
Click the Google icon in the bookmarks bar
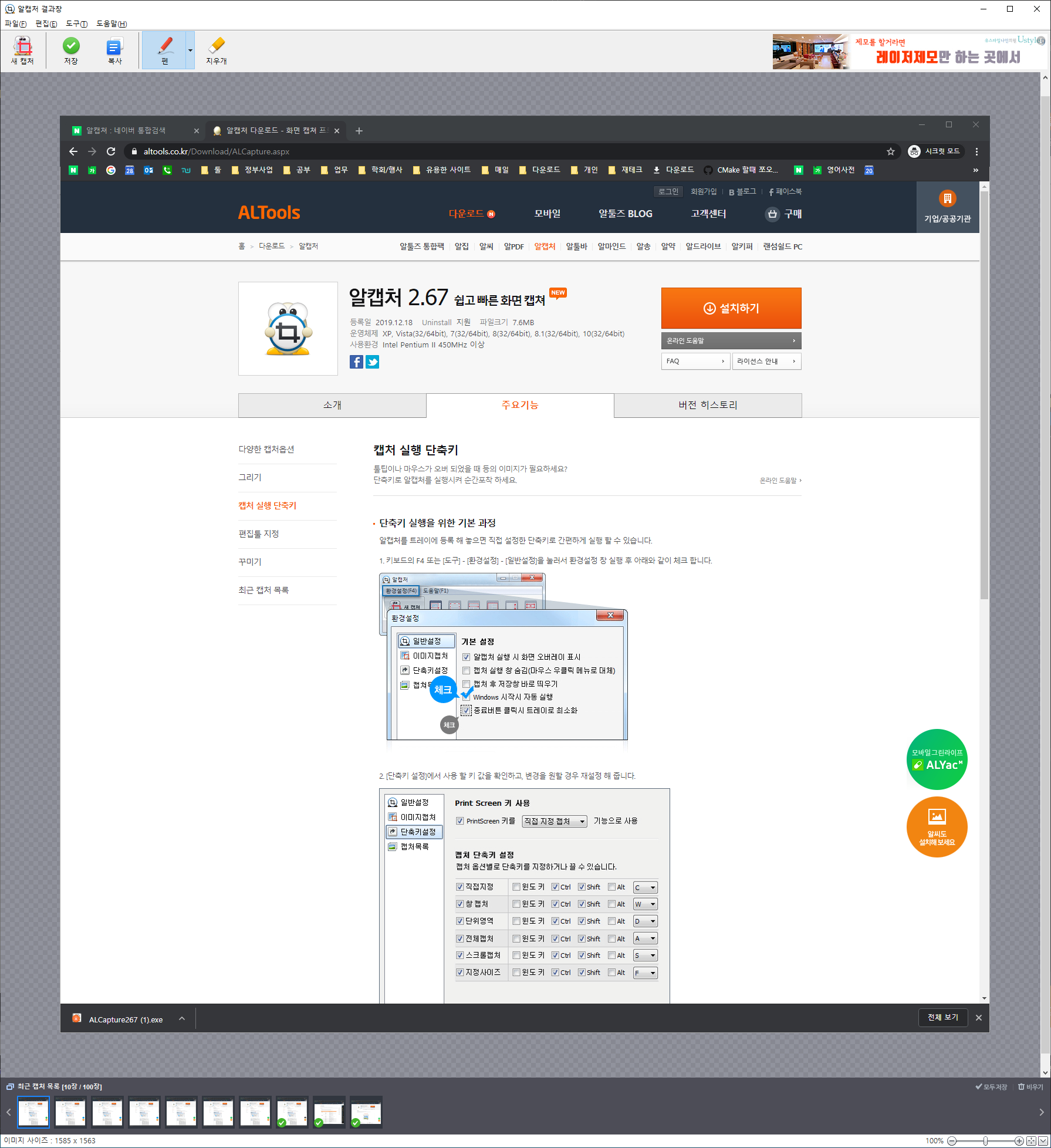tap(111, 170)
